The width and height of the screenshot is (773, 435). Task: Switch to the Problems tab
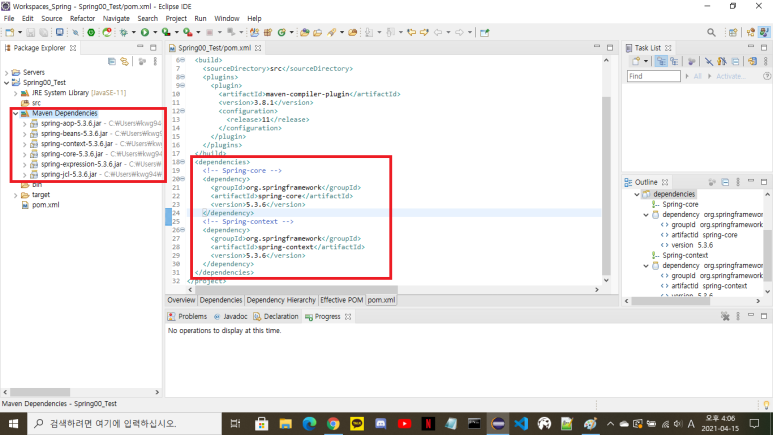point(187,316)
